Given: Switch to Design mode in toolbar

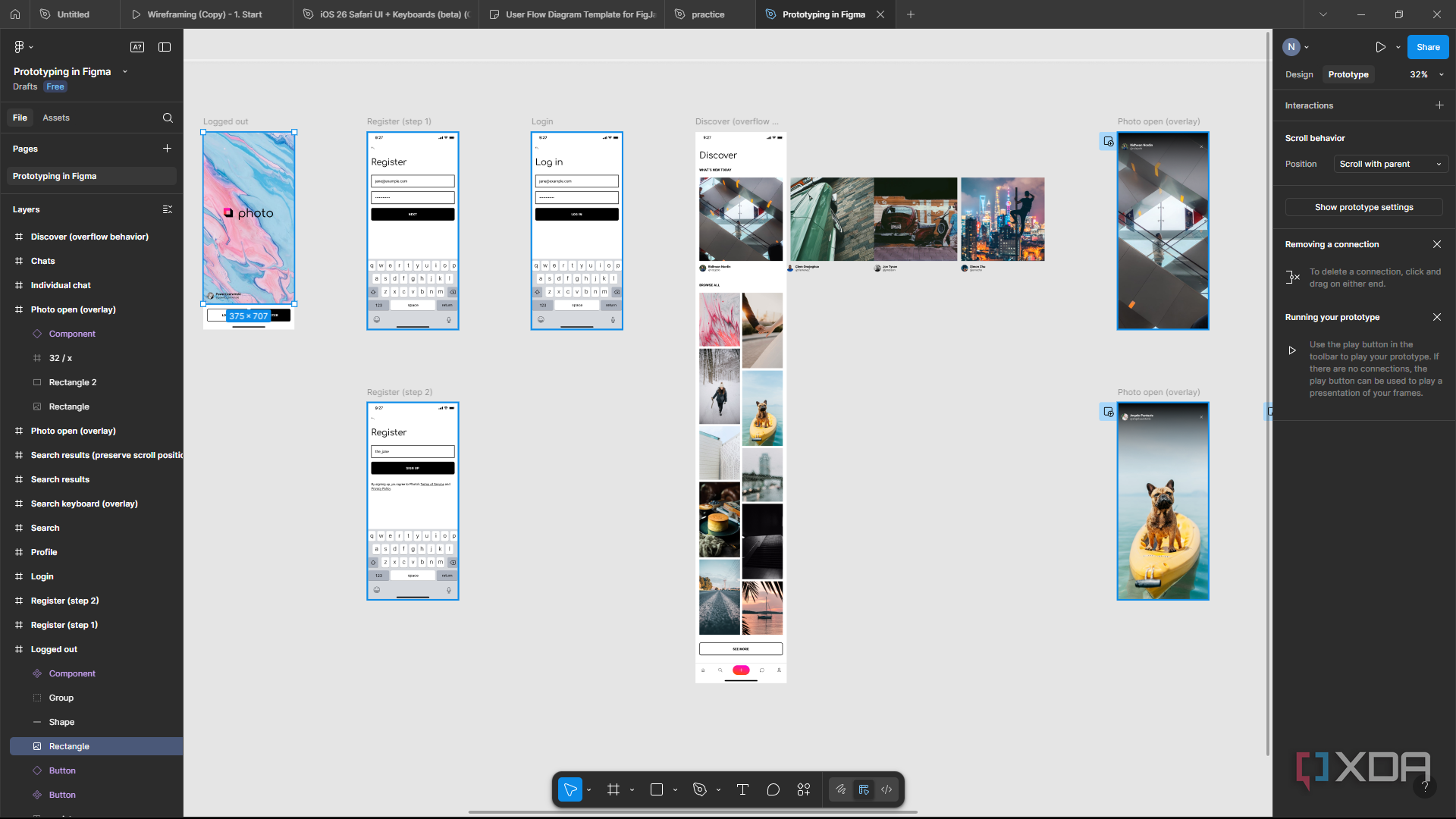Looking at the screenshot, I should 864,789.
